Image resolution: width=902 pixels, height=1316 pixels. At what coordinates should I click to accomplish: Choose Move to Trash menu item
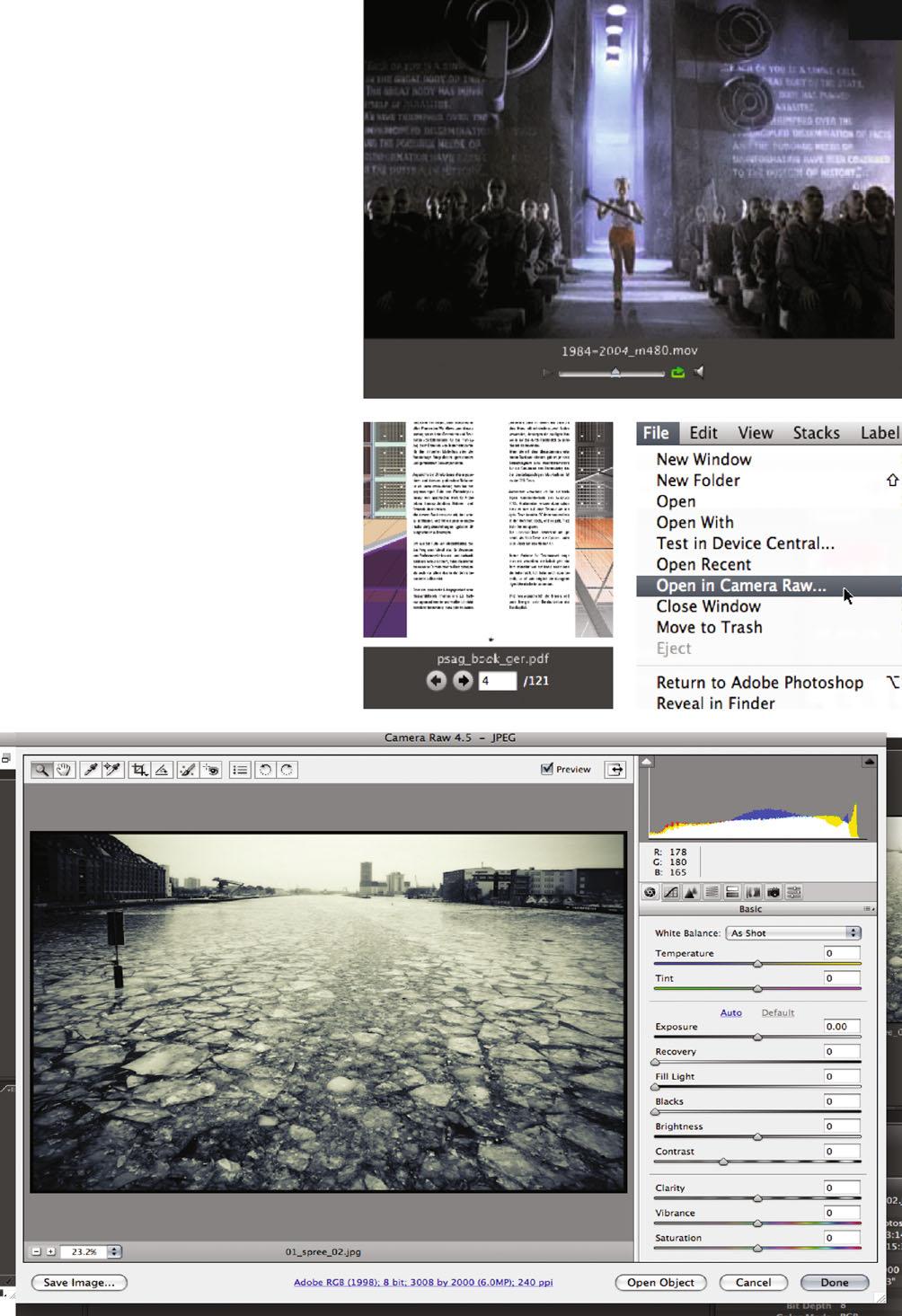click(769, 627)
